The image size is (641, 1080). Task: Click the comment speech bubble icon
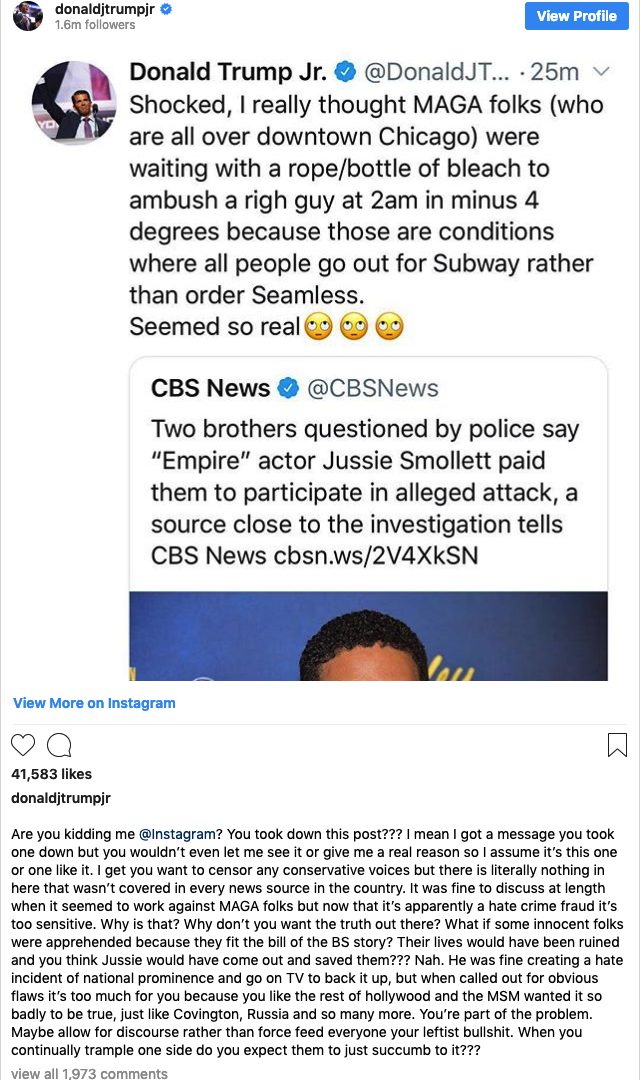coord(59,745)
